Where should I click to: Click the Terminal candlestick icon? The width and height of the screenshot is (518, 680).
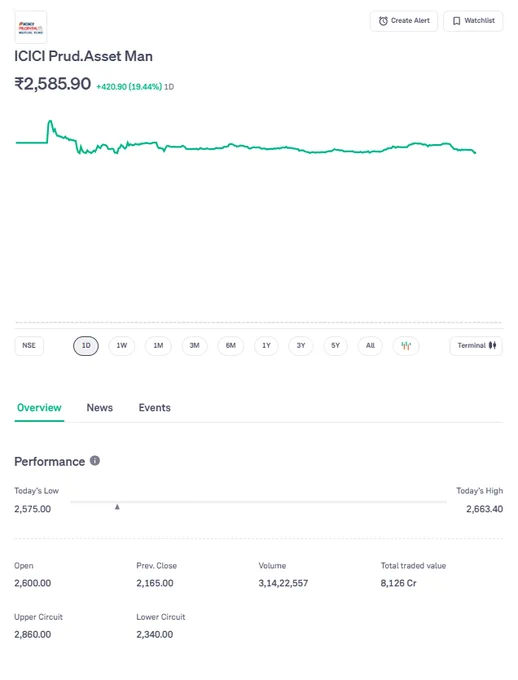pos(492,345)
